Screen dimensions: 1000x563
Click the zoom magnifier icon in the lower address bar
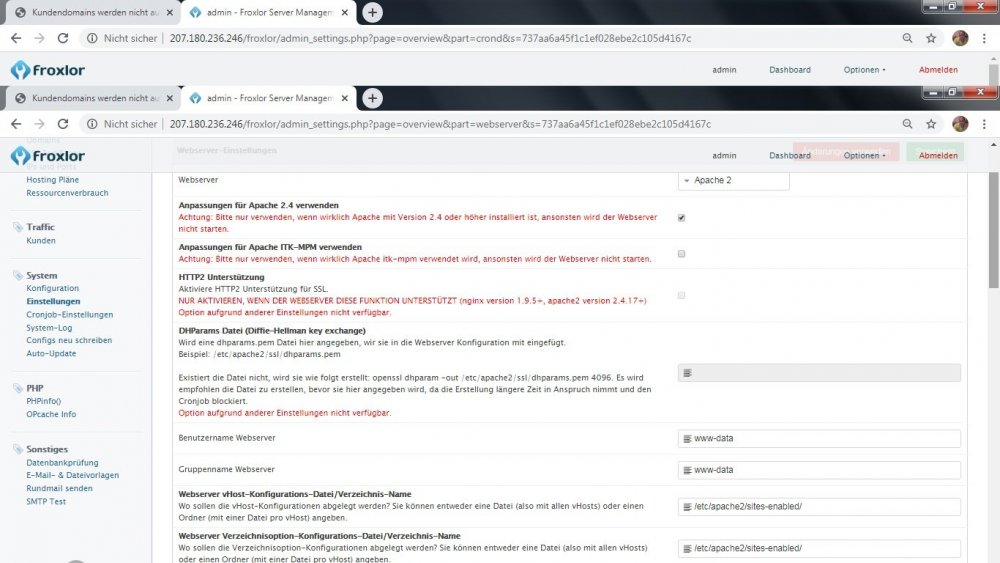907,124
